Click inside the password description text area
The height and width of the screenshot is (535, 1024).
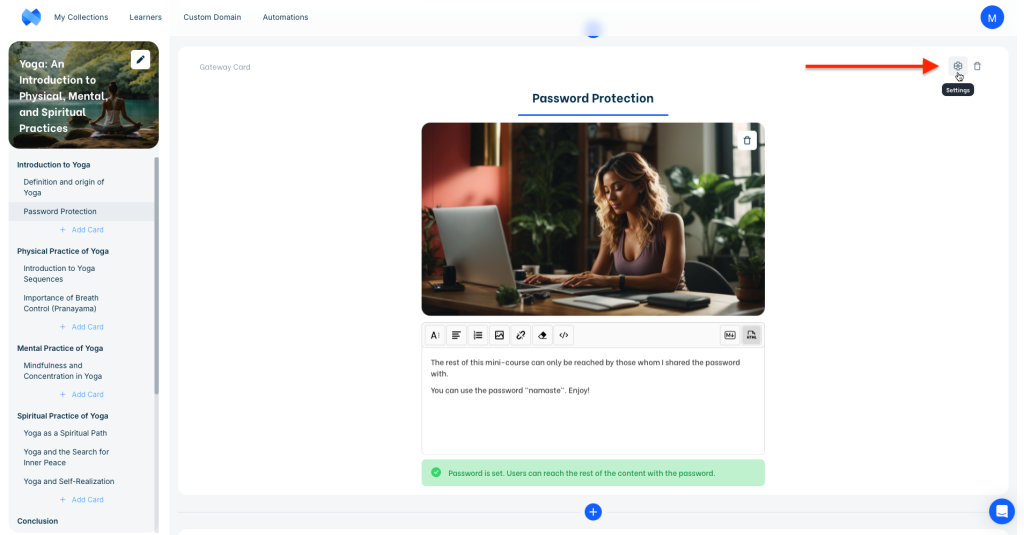(592, 420)
